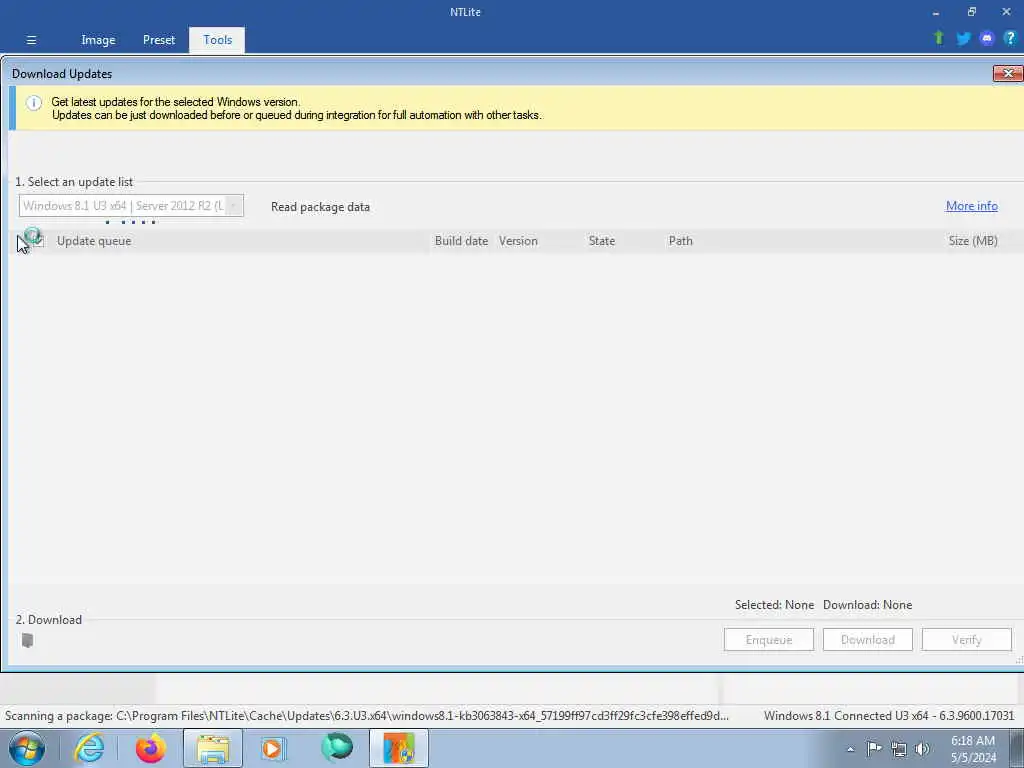The image size is (1024, 768).
Task: Sort by Update queue column header
Action: (94, 241)
